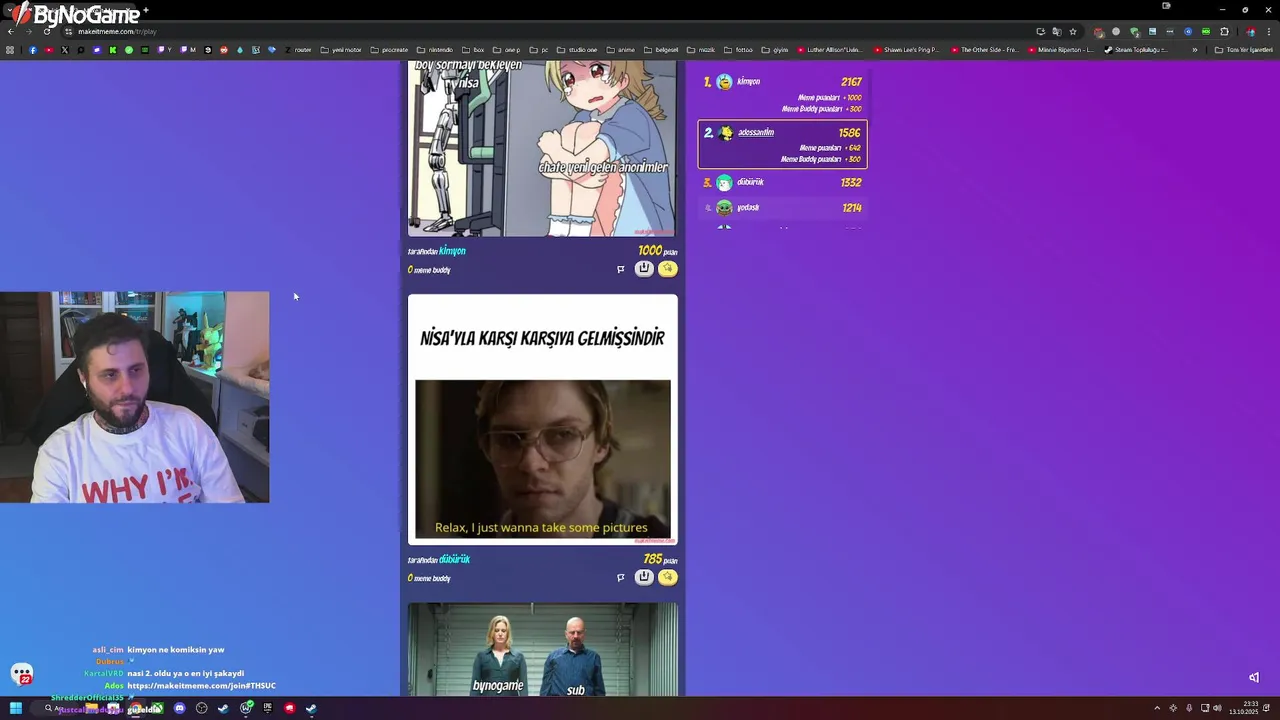This screenshot has width=1280, height=720.
Task: Open the nintendo bookmark folder
Action: coord(434,50)
